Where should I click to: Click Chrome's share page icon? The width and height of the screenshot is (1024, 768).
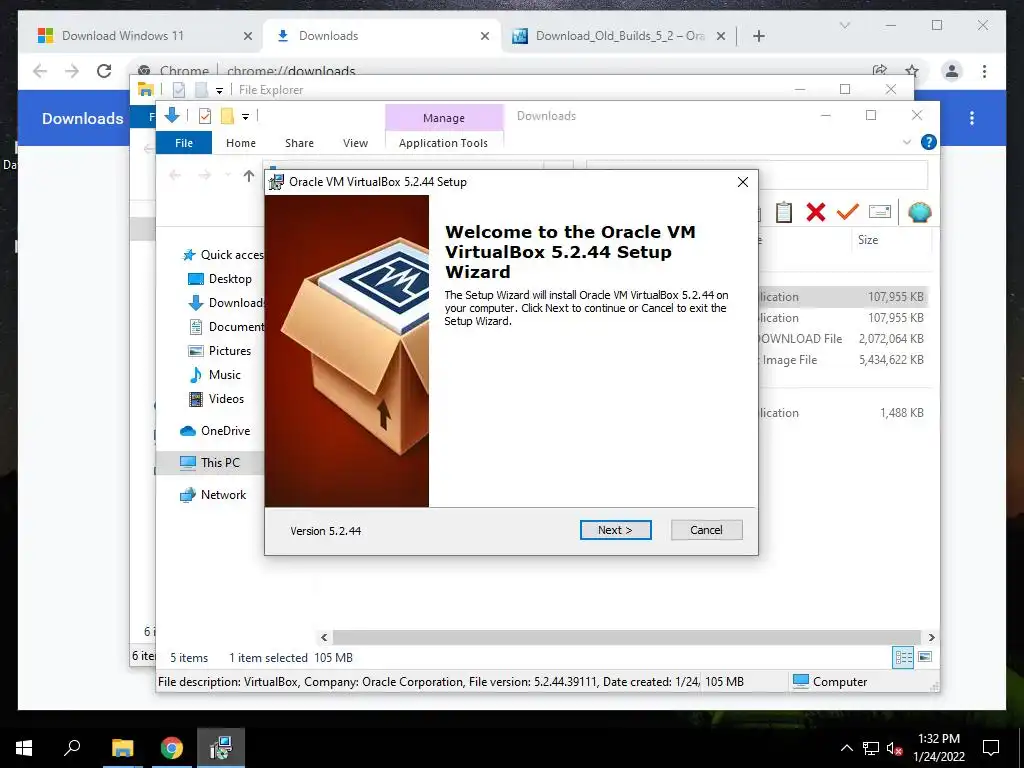880,71
